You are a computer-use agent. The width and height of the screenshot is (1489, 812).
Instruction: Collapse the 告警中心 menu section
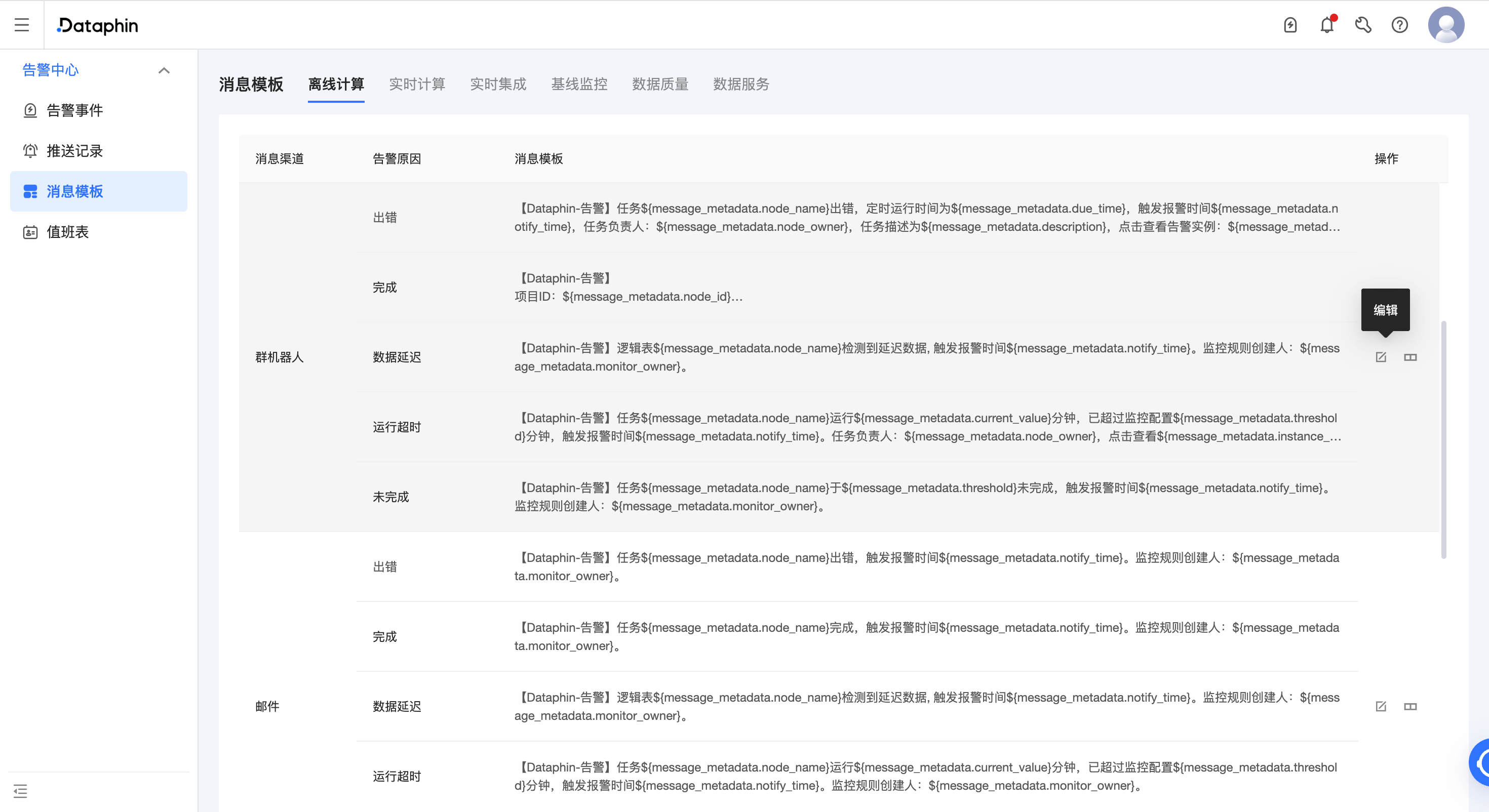(164, 70)
